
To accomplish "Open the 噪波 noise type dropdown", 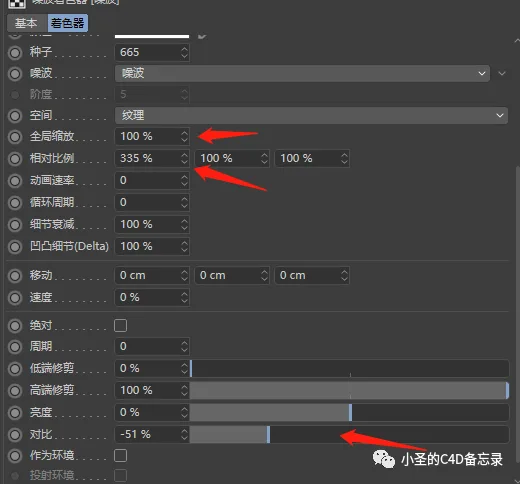I will pyautogui.click(x=302, y=73).
